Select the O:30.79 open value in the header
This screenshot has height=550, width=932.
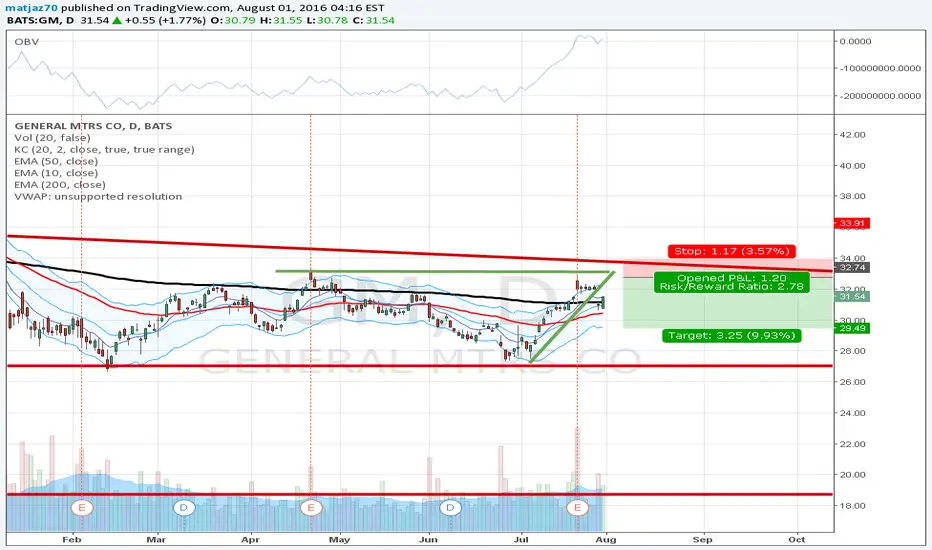[x=232, y=20]
